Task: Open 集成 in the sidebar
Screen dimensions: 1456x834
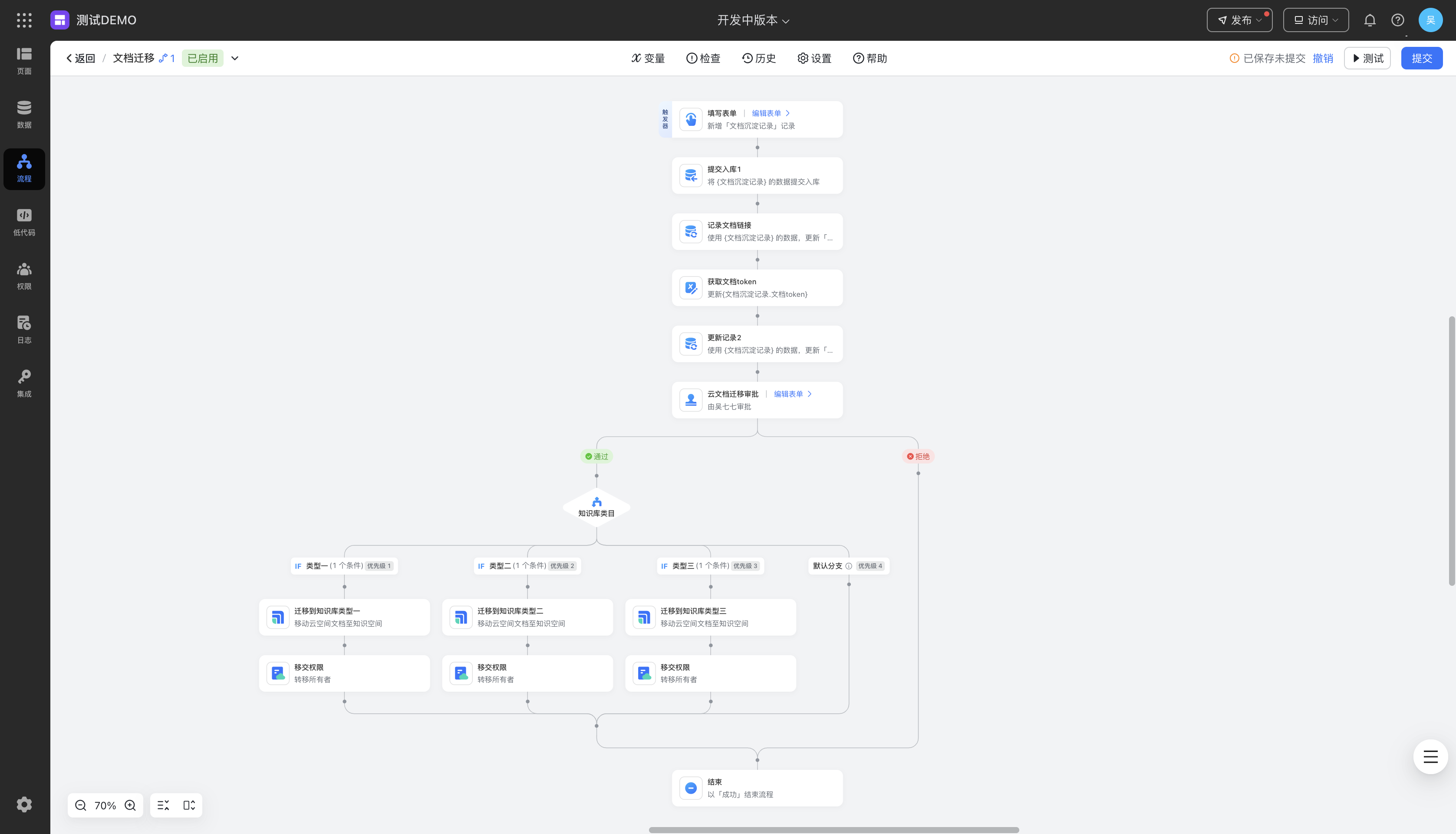Action: pos(24,384)
